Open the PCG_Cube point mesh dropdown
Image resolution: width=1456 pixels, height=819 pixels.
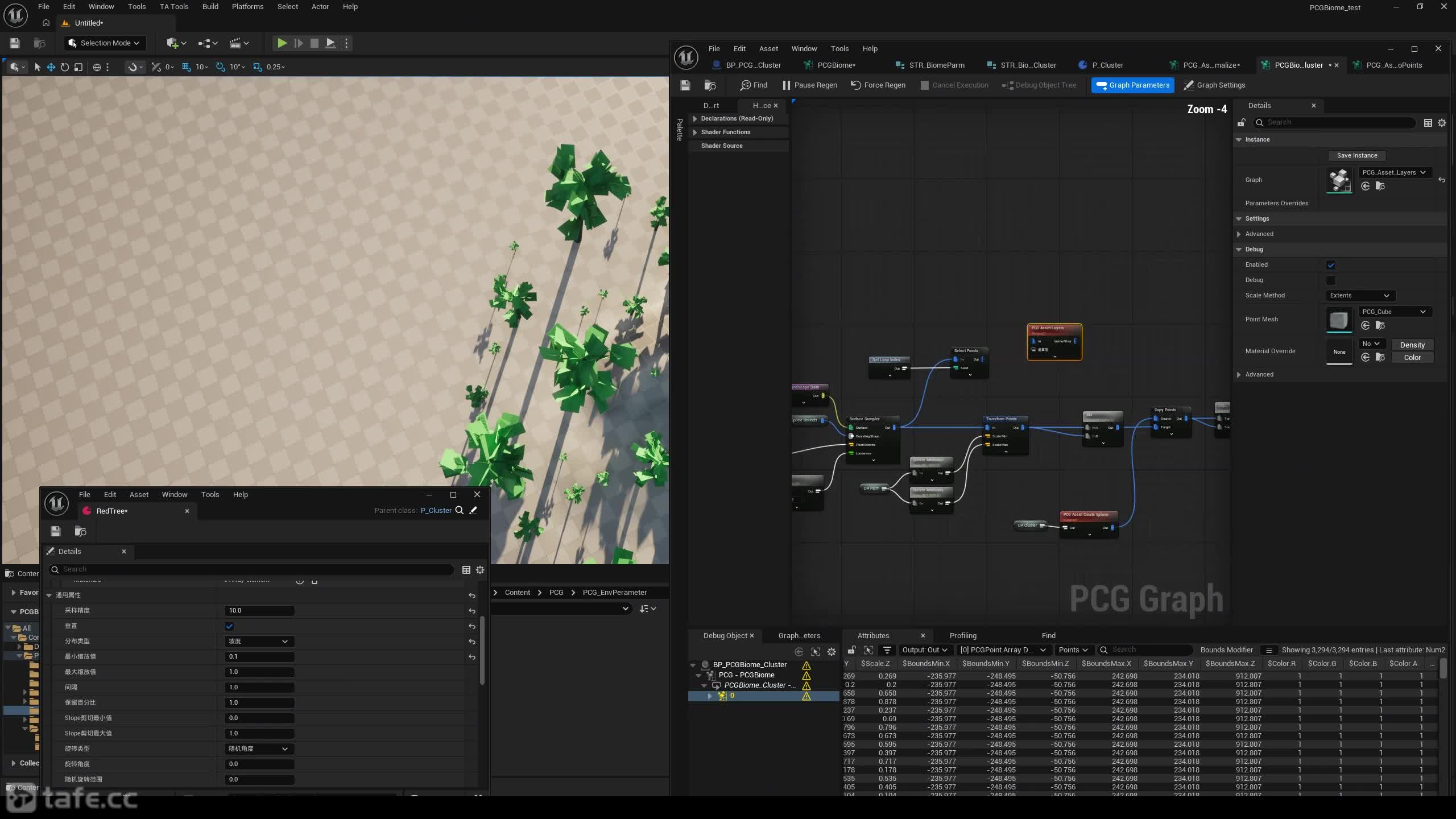1394,312
